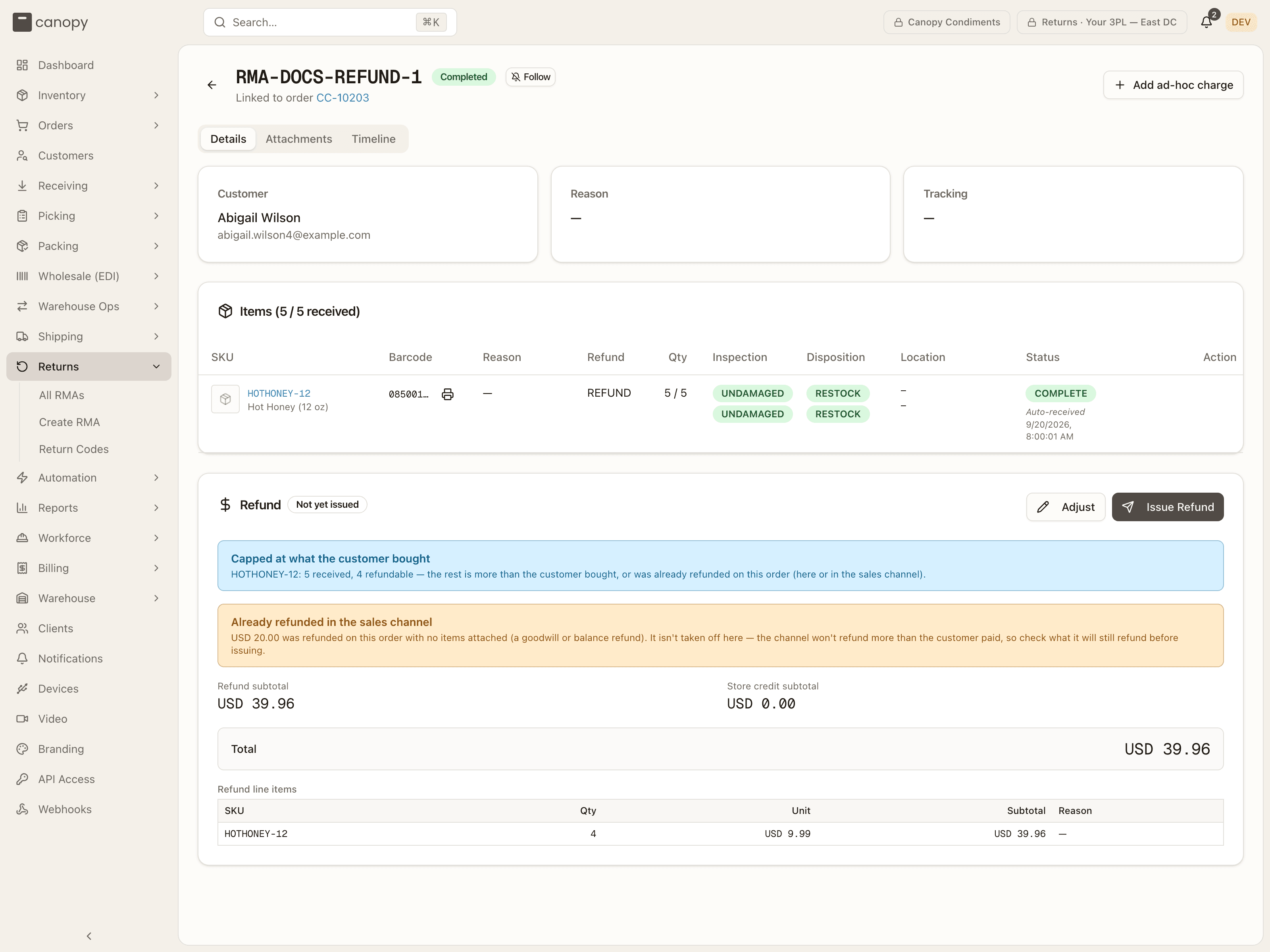Viewport: 1270px width, 952px height.
Task: Click the Webhooks icon in the sidebar
Action: click(x=22, y=809)
